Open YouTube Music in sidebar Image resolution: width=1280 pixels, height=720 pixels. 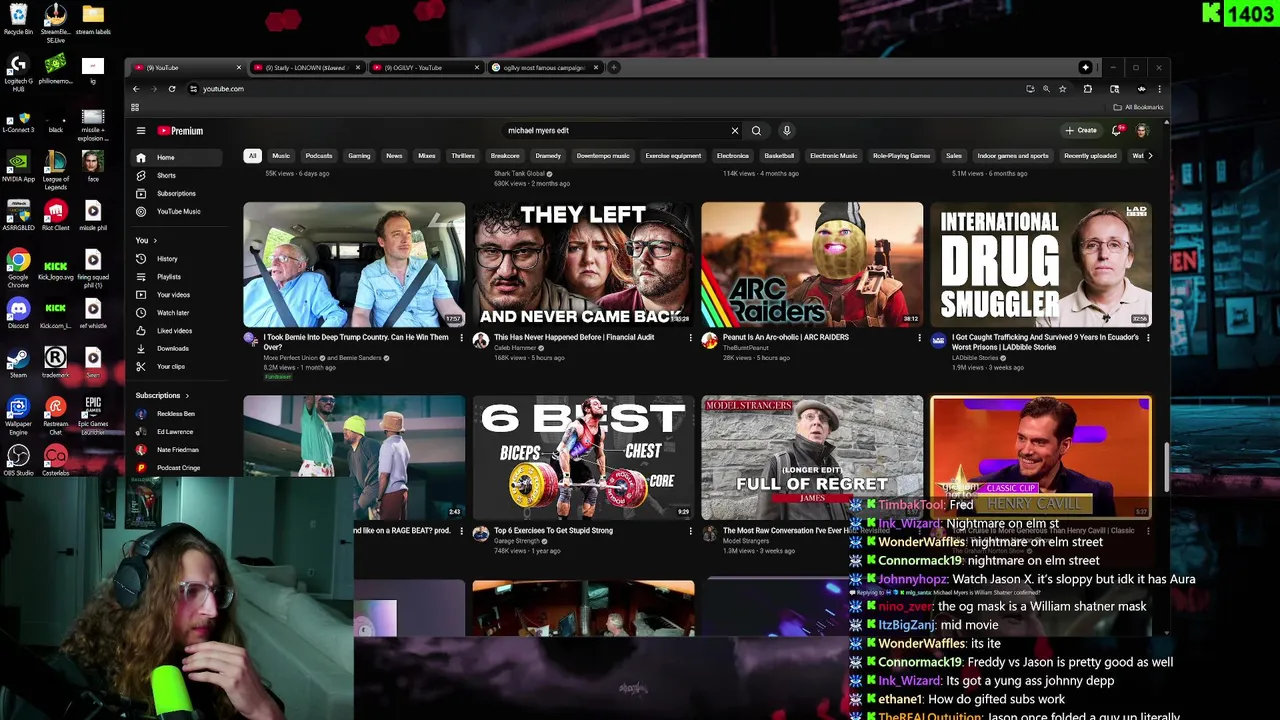click(x=176, y=212)
